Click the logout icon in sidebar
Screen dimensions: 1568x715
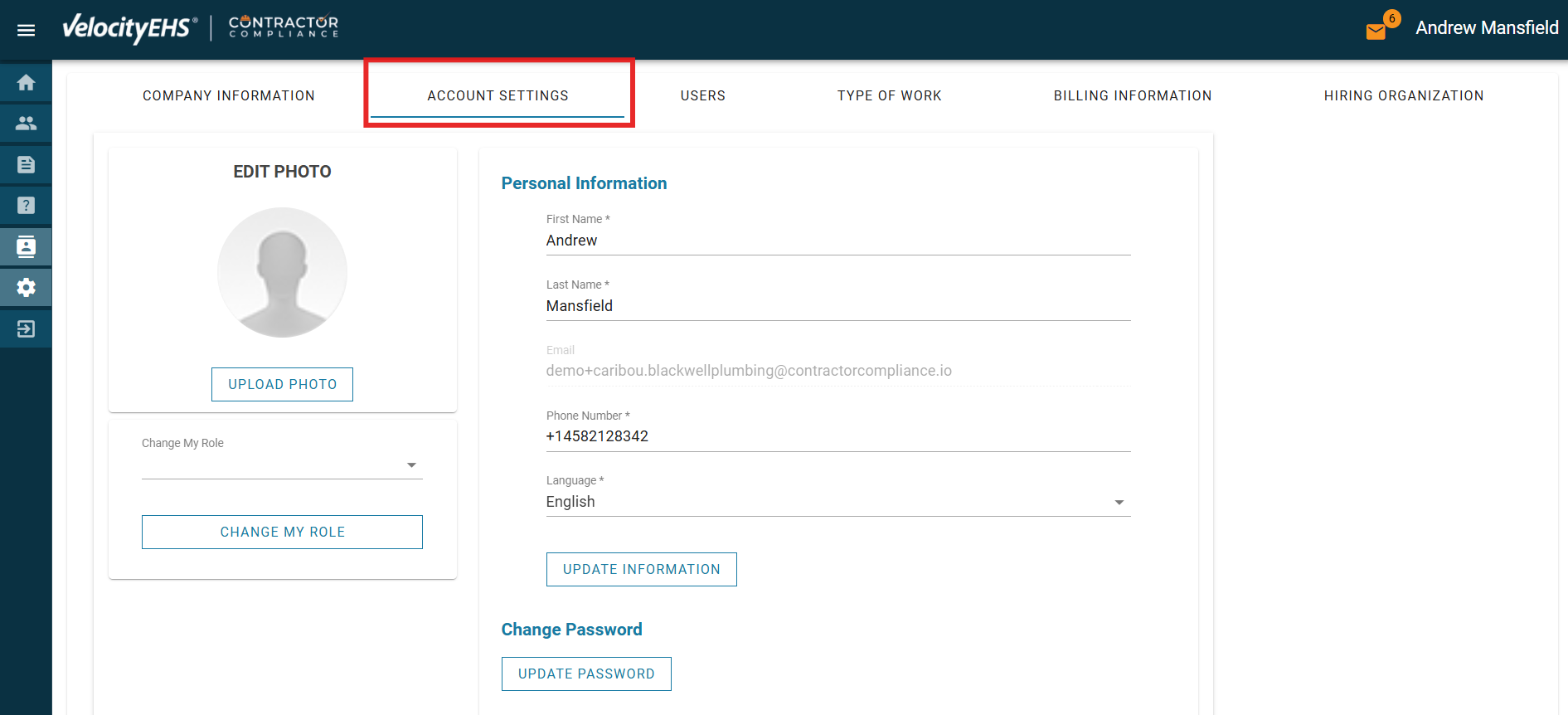[x=26, y=328]
